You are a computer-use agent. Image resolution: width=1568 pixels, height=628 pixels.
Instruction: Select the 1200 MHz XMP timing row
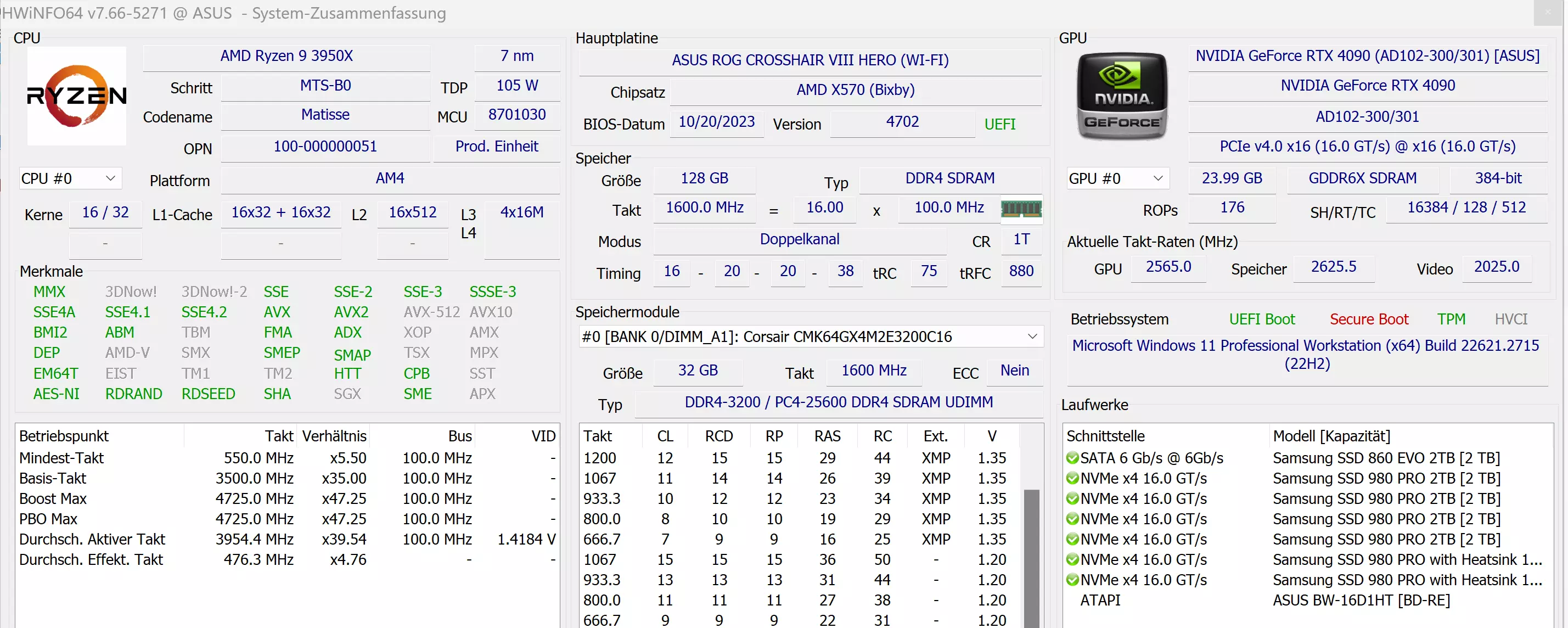click(x=799, y=457)
